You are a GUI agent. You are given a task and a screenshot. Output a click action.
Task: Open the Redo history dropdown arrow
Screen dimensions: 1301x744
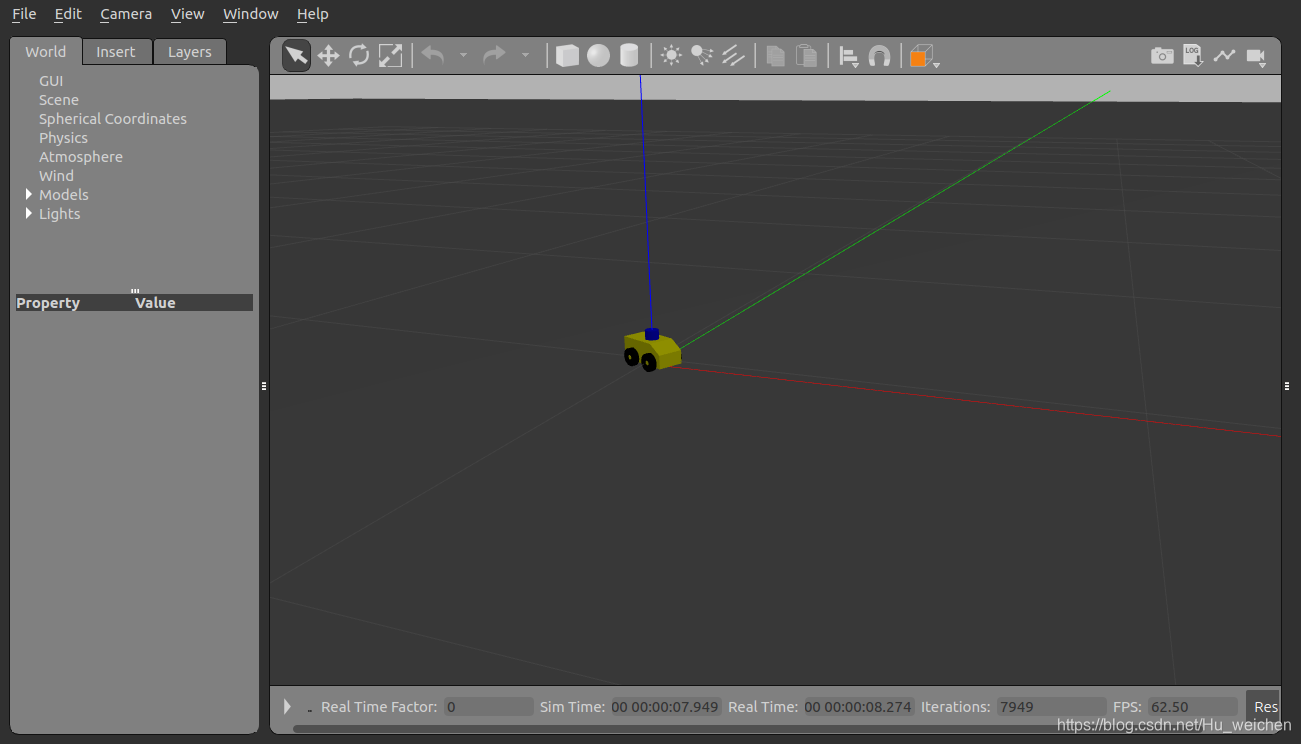pos(525,56)
